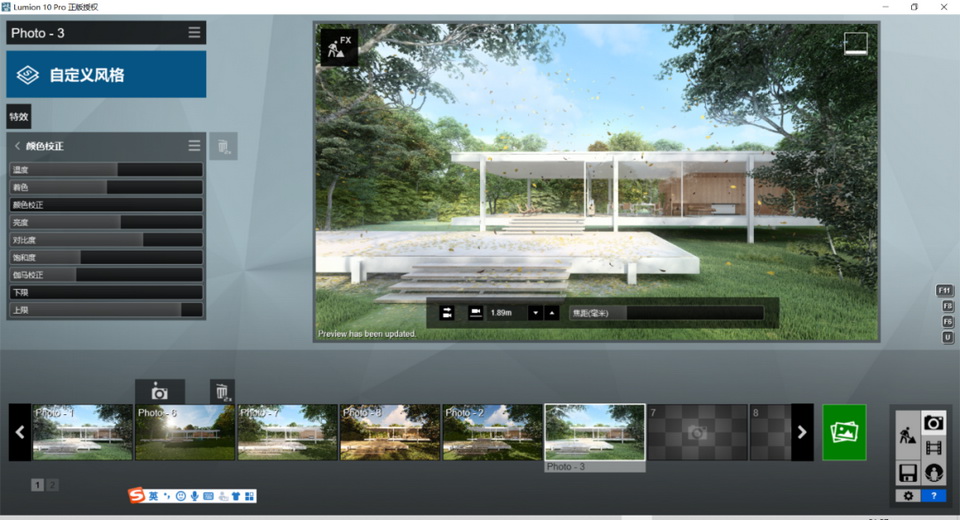This screenshot has height=520, width=960.
Task: Toggle the F11 fullscreen key button
Action: (945, 290)
